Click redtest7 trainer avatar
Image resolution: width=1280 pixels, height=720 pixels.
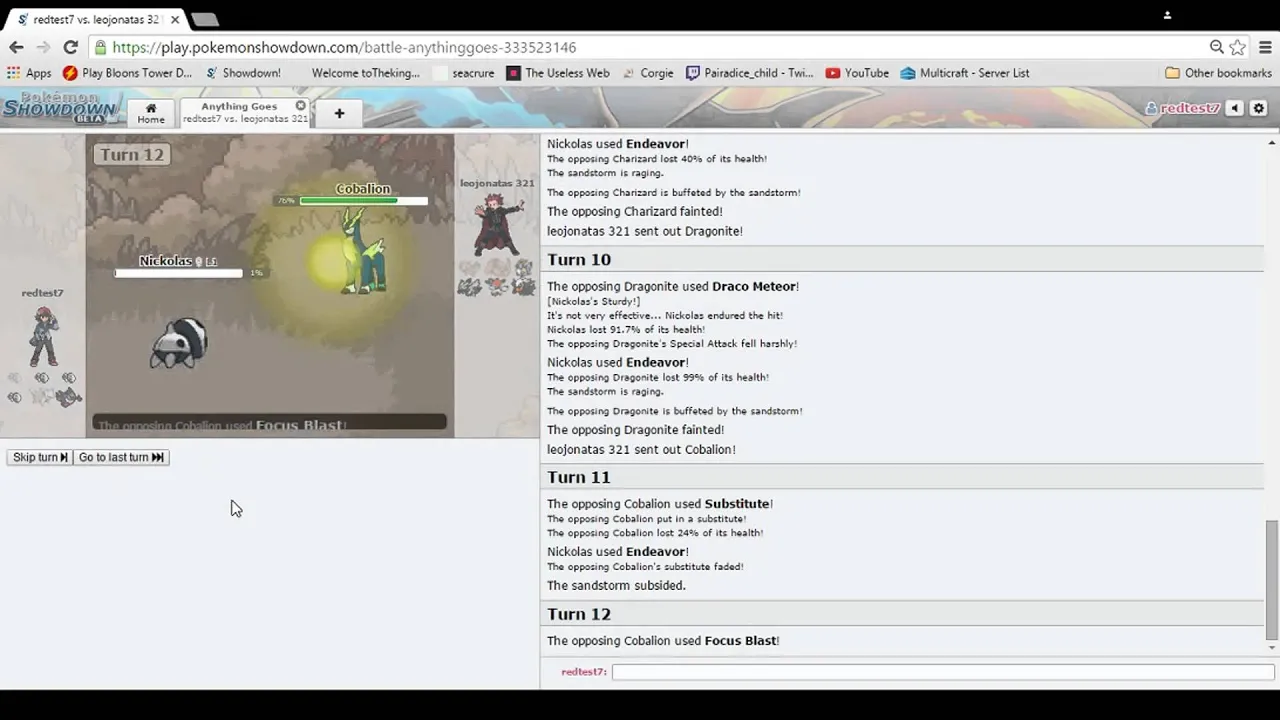coord(43,336)
